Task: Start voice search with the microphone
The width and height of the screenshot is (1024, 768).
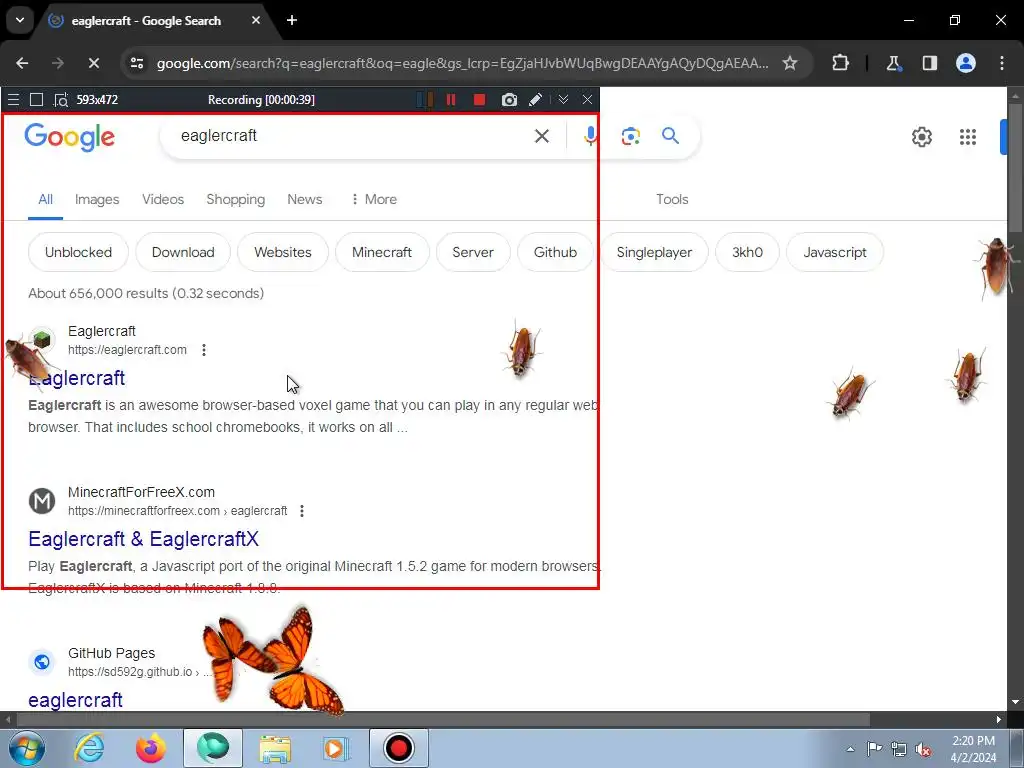Action: click(x=590, y=136)
